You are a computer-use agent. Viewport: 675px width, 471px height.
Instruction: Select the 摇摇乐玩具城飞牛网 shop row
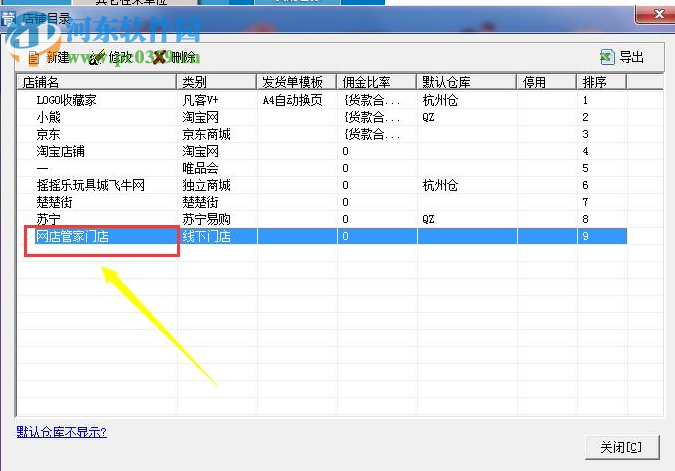[x=322, y=185]
